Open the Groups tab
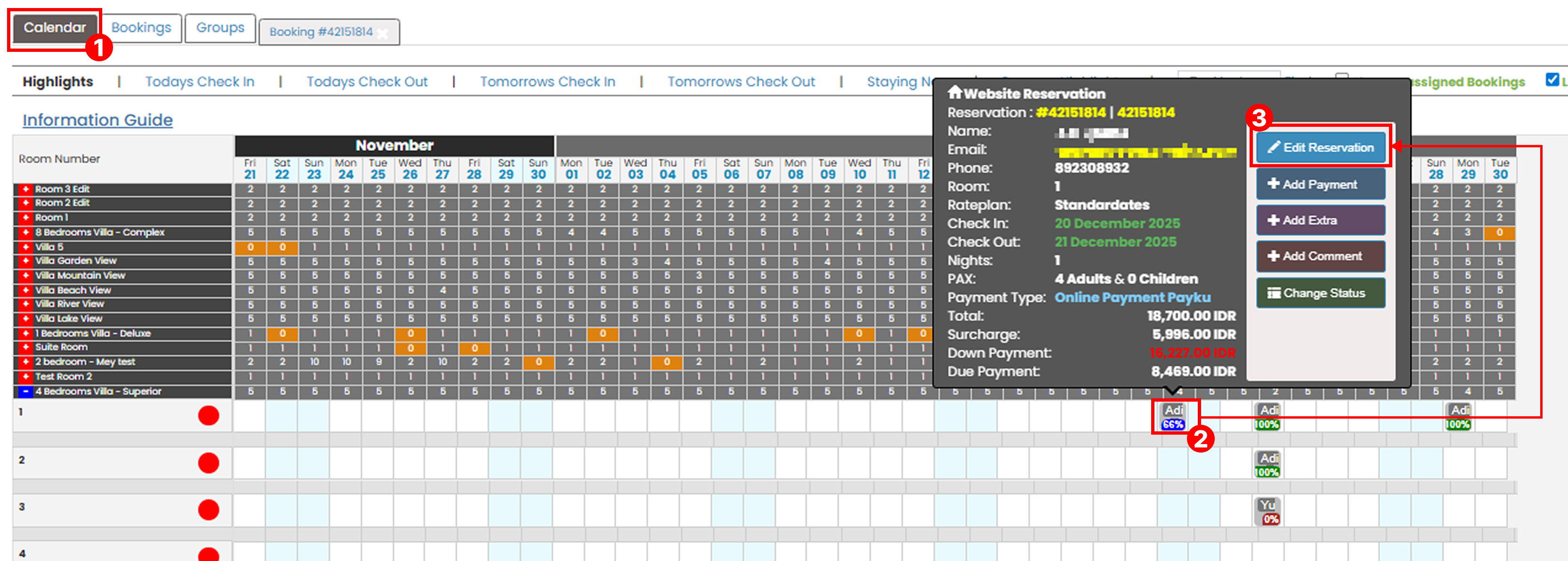Viewport: 1568px width, 561px height. pyautogui.click(x=220, y=28)
